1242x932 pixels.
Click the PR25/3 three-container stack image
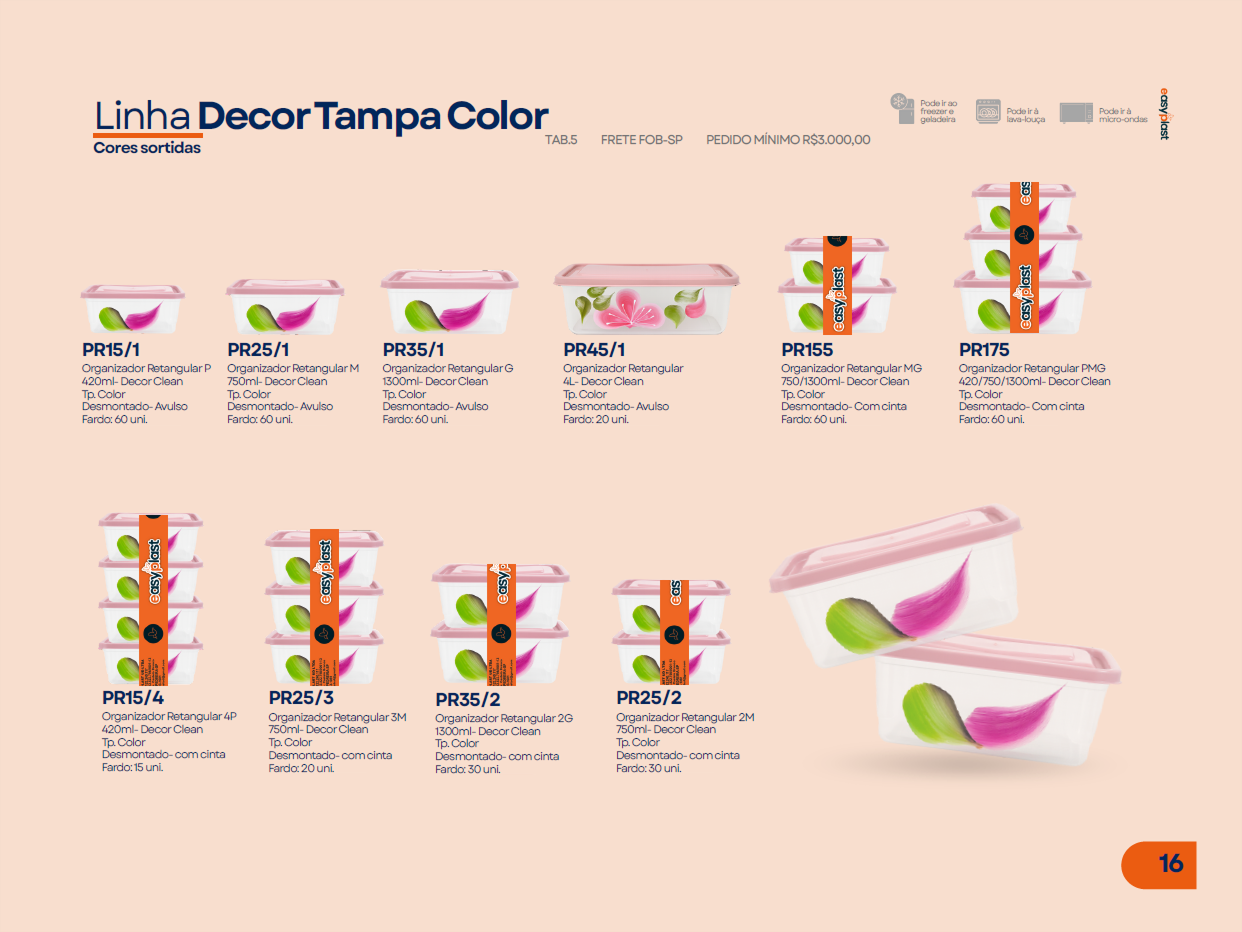323,607
